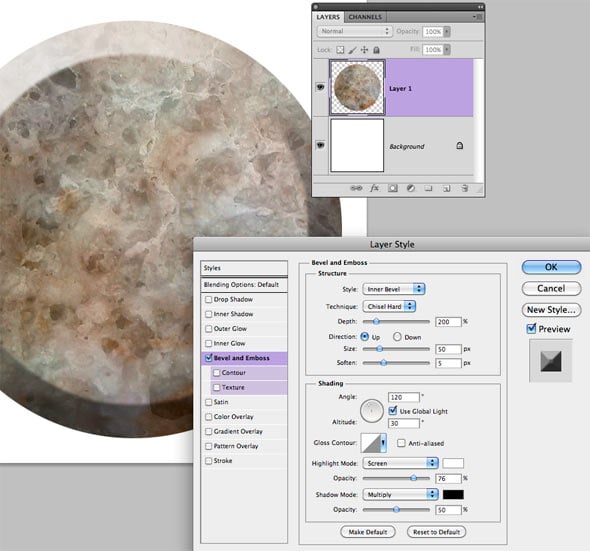The width and height of the screenshot is (590, 551).
Task: Create new adjustment layer icon
Action: click(411, 188)
